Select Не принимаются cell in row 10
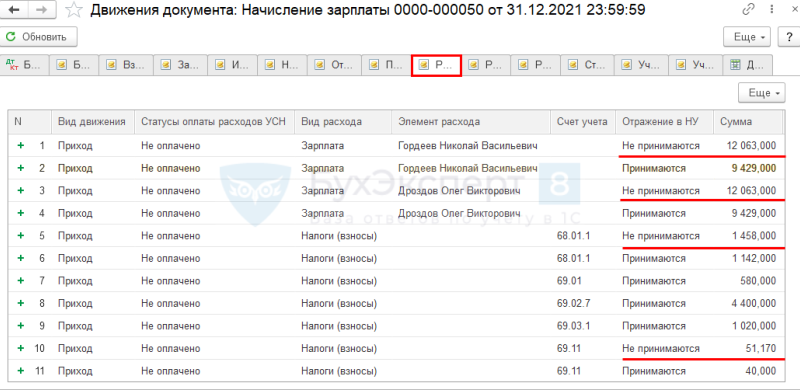Image resolution: width=800 pixels, height=390 pixels. (661, 348)
